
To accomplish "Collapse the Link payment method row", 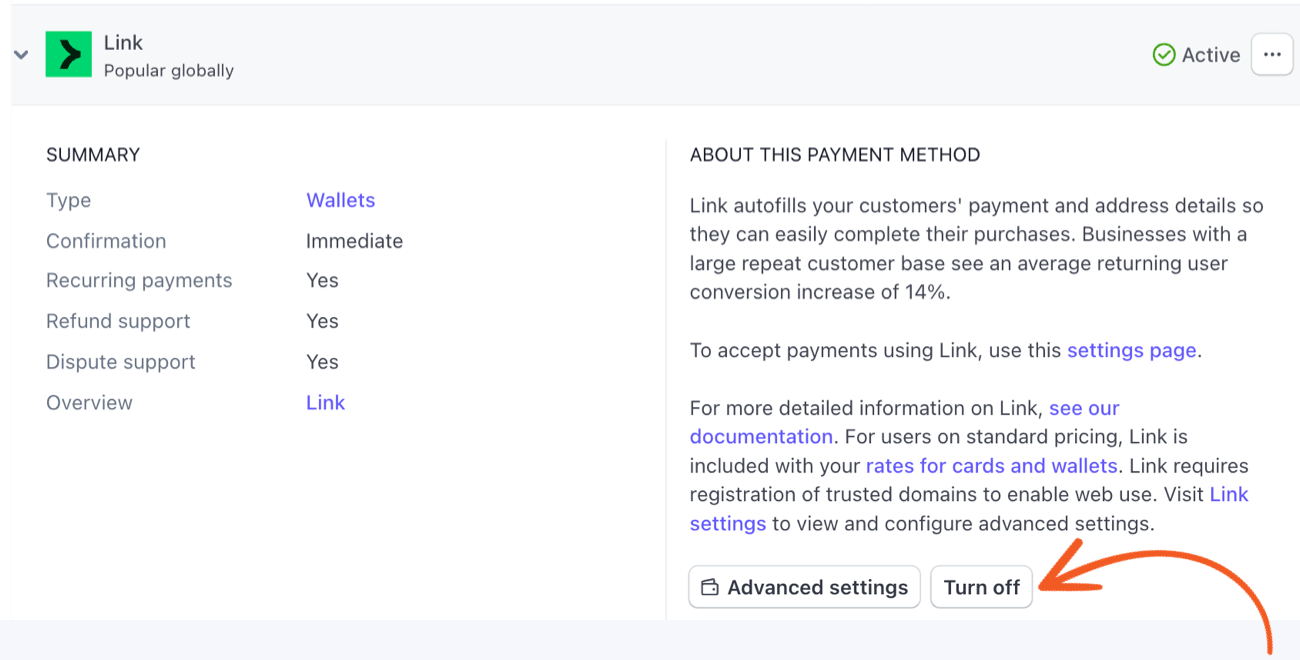I will tap(21, 55).
